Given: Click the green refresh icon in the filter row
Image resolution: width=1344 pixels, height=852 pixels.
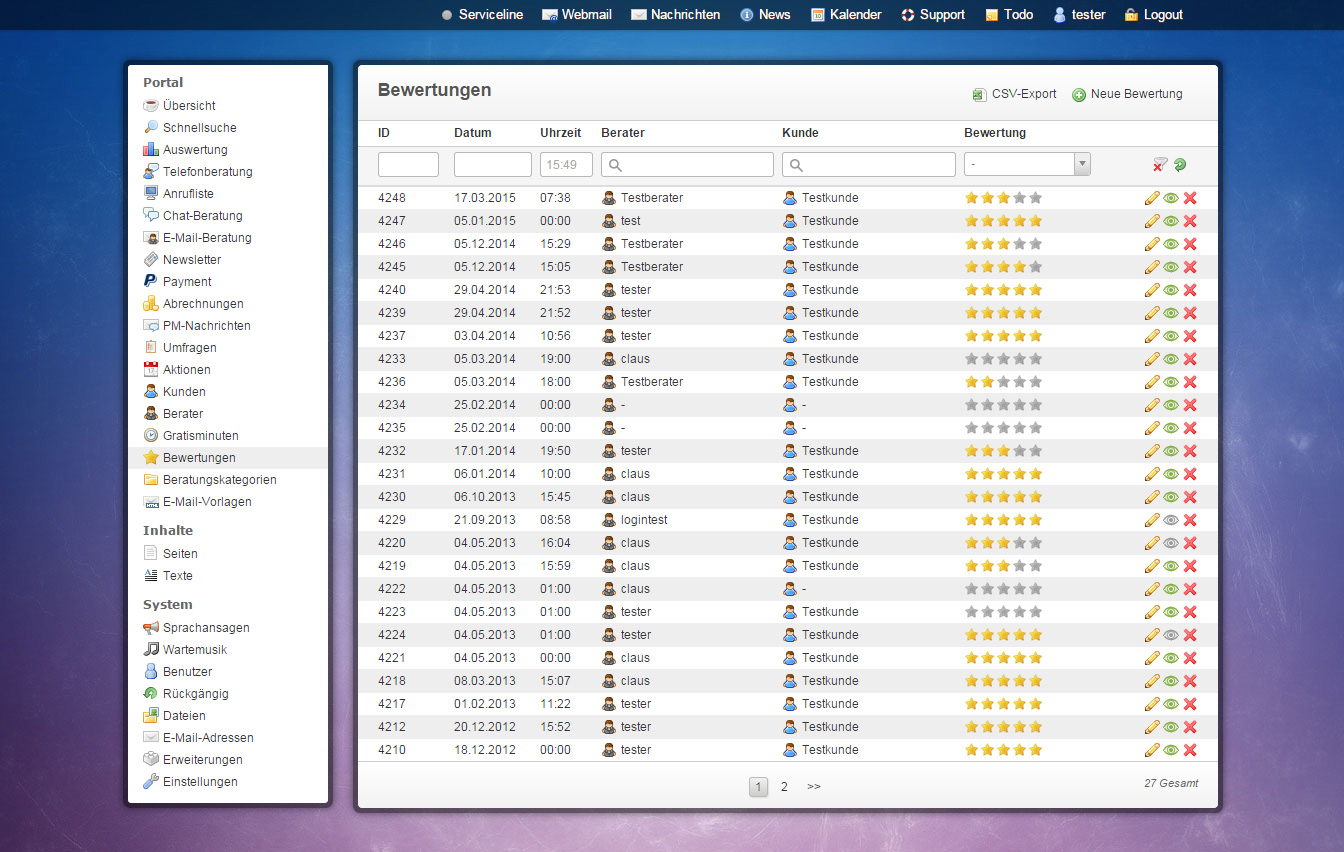Looking at the screenshot, I should (1180, 165).
